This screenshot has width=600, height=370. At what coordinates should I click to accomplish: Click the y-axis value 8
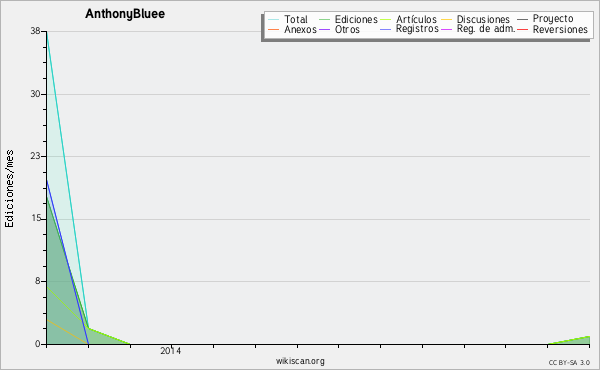point(38,281)
